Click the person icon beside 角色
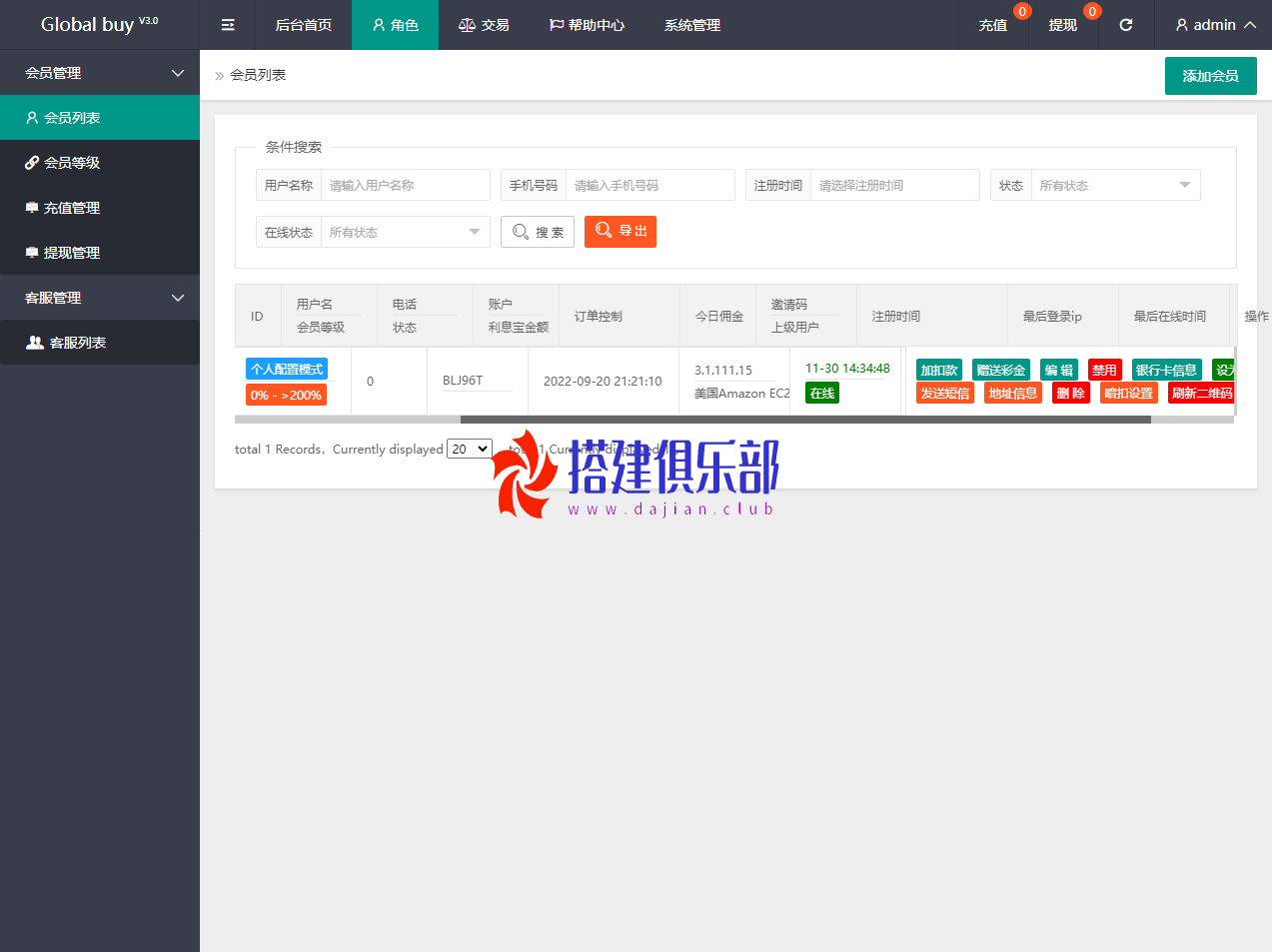Viewport: 1272px width, 952px height. (379, 25)
